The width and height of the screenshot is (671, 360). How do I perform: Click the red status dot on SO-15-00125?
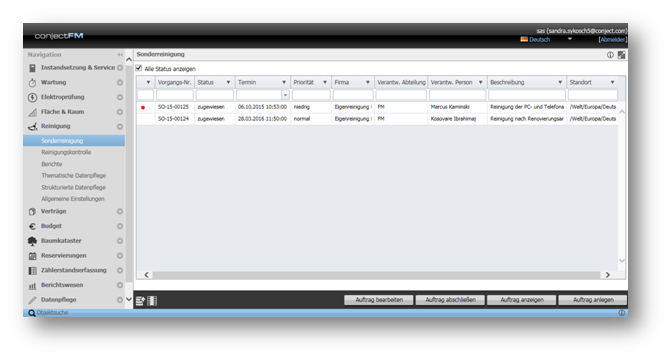pos(143,107)
